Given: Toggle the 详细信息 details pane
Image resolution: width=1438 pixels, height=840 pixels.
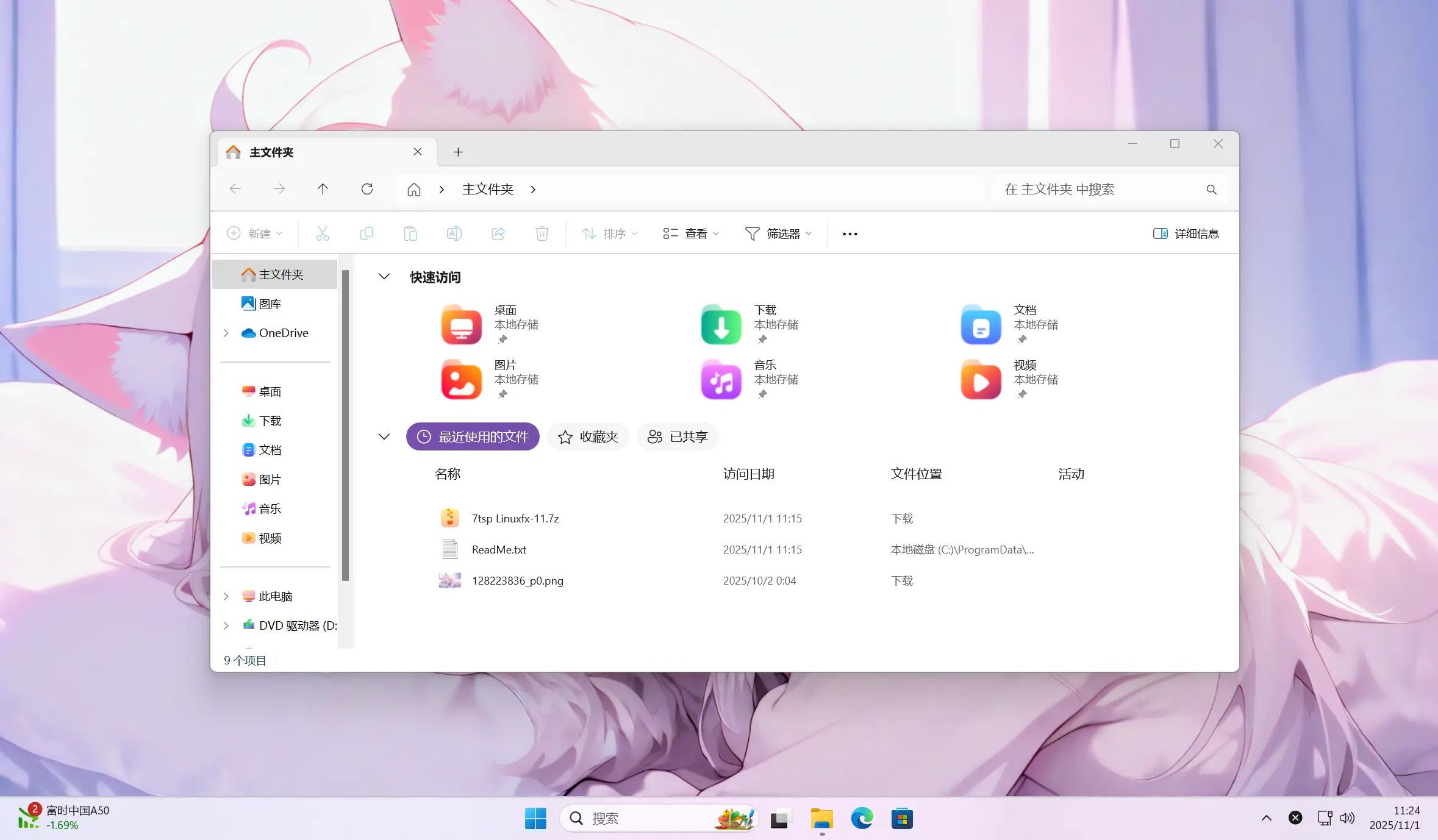Looking at the screenshot, I should [x=1185, y=233].
